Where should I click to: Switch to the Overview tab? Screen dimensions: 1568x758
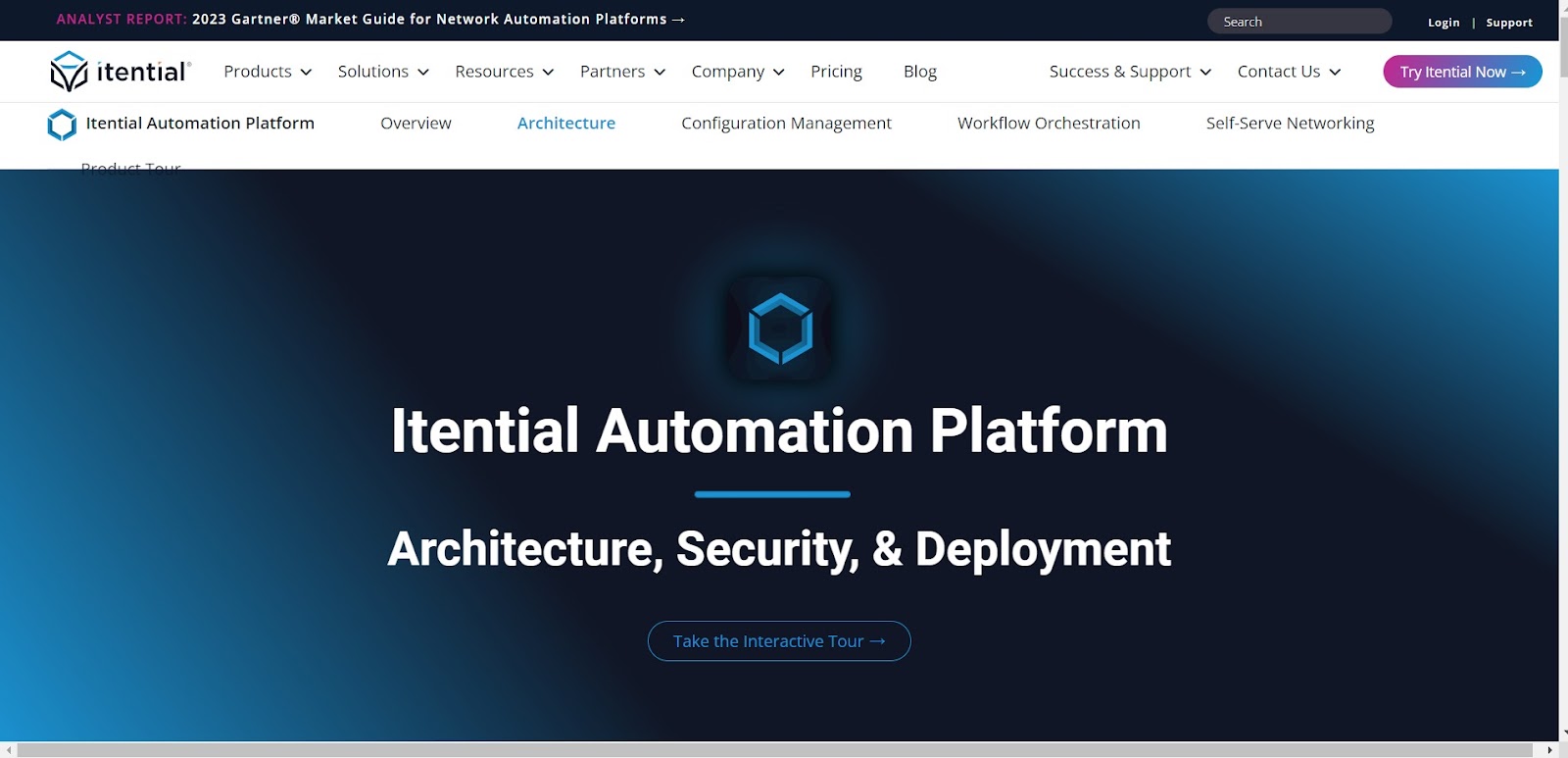coord(416,124)
